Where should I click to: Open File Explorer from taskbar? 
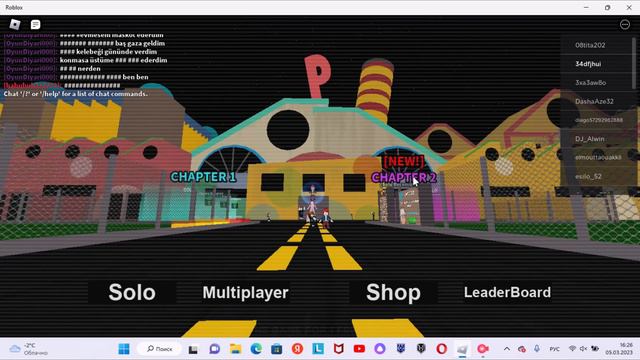coord(235,349)
